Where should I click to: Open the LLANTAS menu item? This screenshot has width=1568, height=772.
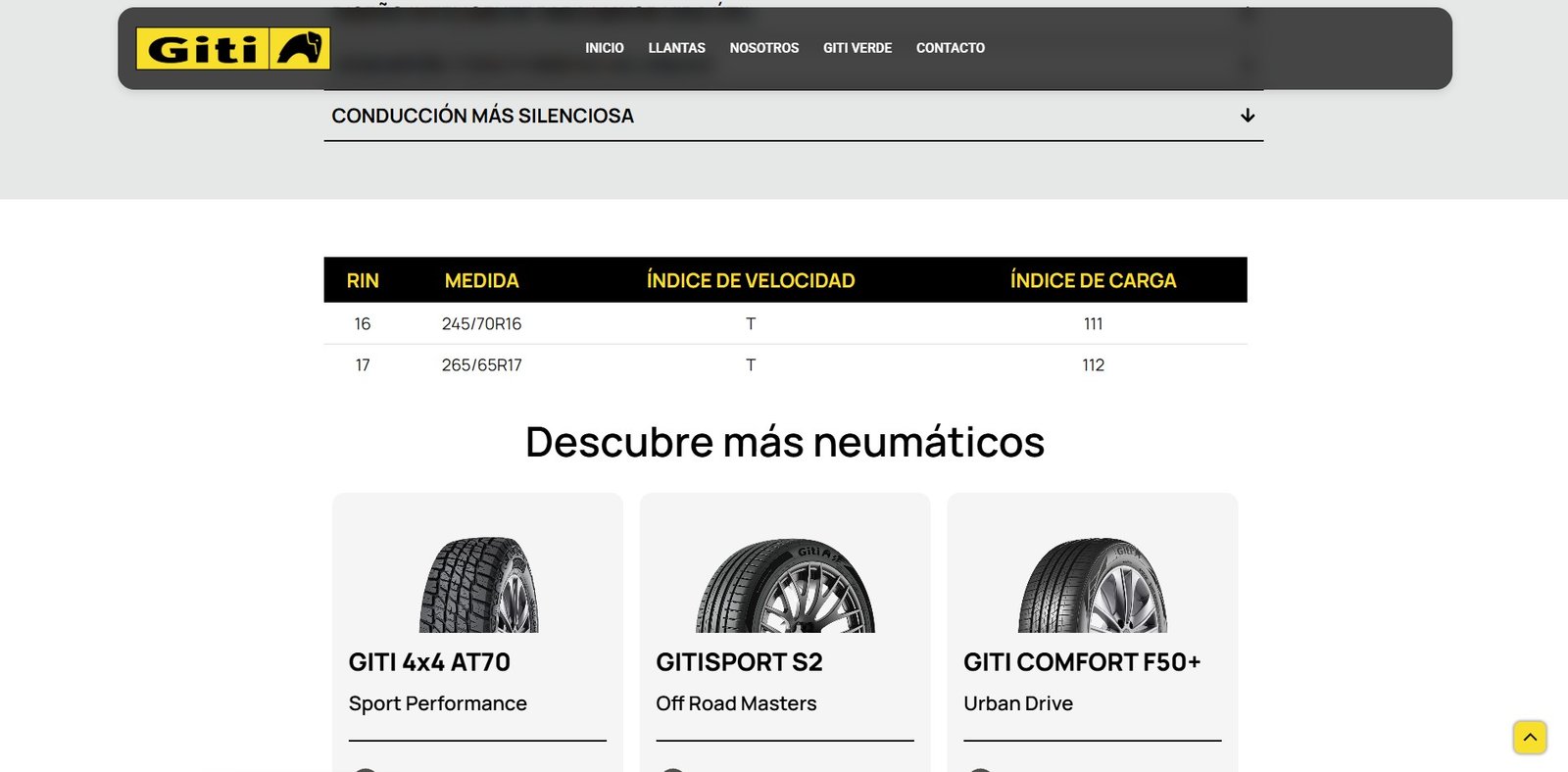pos(676,48)
